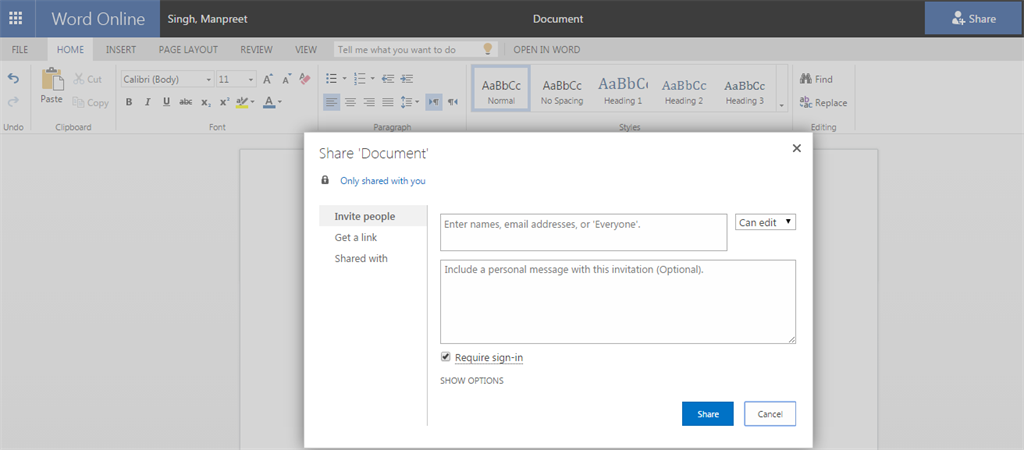The height and width of the screenshot is (450, 1024).
Task: Click the Find binoculars icon
Action: 806,79
